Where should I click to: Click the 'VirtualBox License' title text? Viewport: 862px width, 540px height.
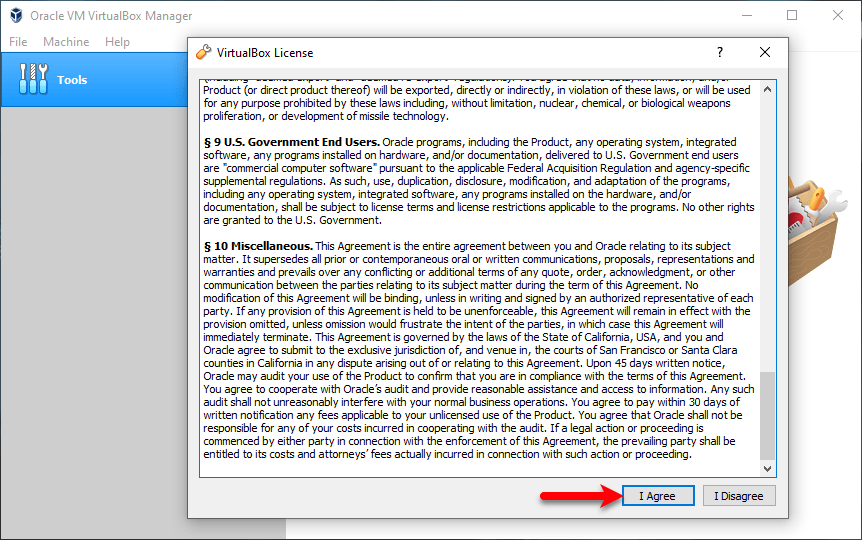pyautogui.click(x=265, y=53)
